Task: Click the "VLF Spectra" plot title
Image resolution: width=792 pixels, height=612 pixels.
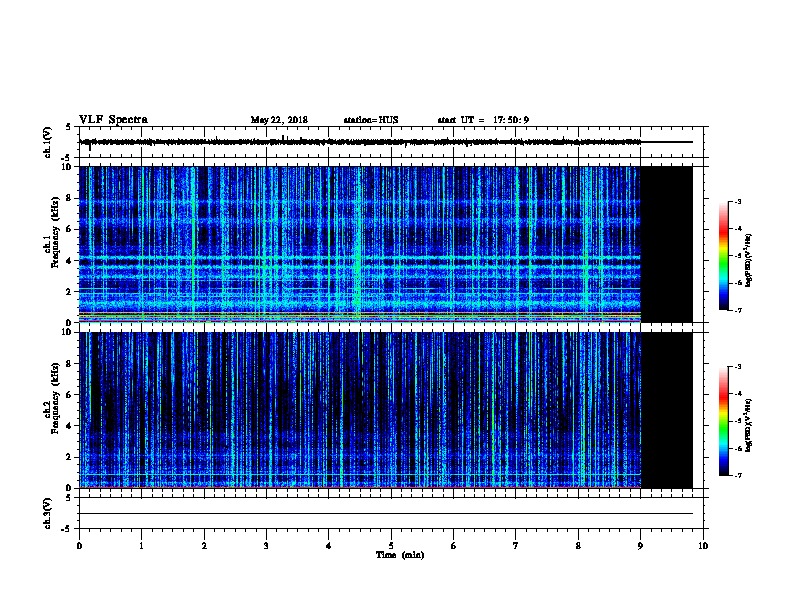Action: (113, 120)
